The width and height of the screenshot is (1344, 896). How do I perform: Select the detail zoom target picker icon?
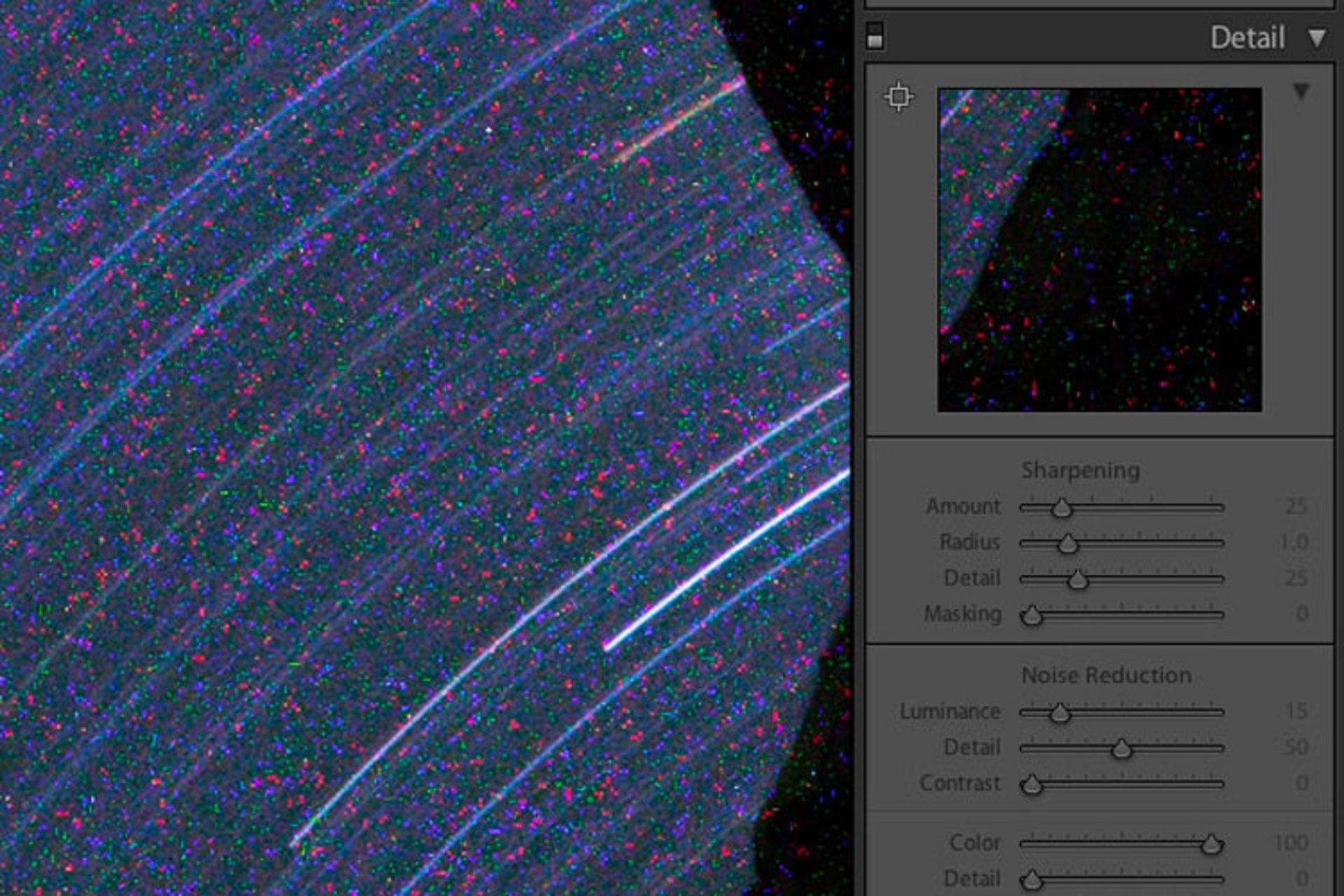click(x=899, y=97)
